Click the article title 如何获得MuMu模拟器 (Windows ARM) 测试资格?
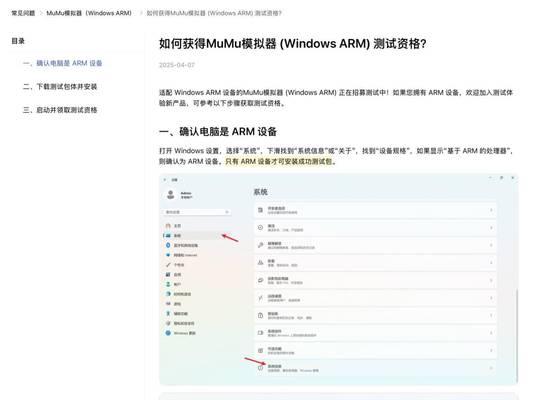This screenshot has height=400, width=537. (293, 44)
